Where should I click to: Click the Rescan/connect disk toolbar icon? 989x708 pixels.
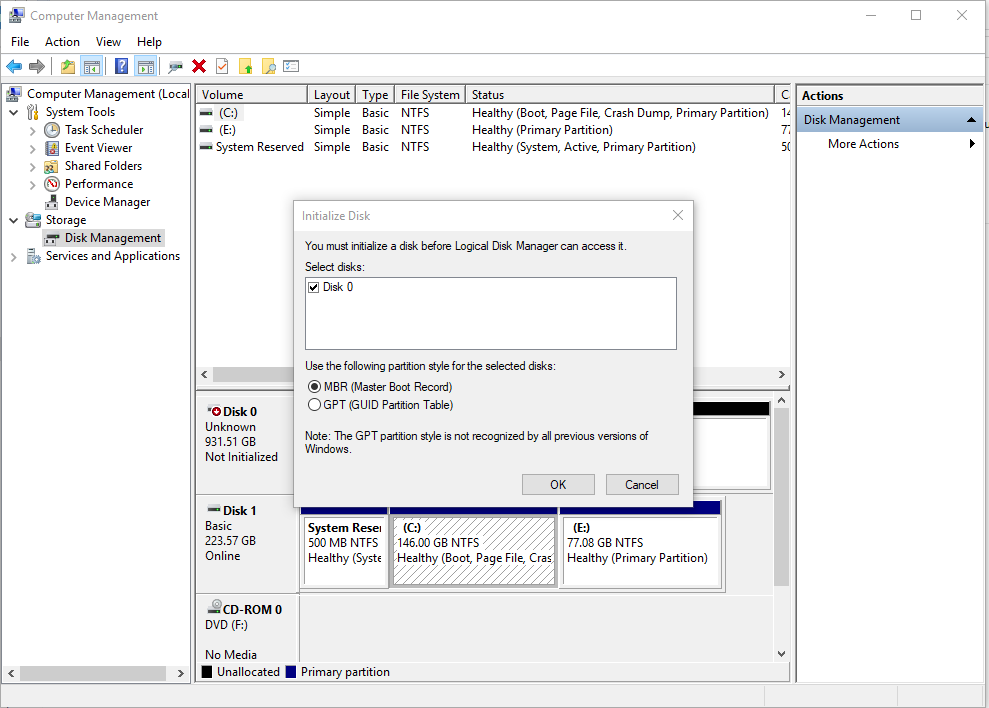pos(175,66)
